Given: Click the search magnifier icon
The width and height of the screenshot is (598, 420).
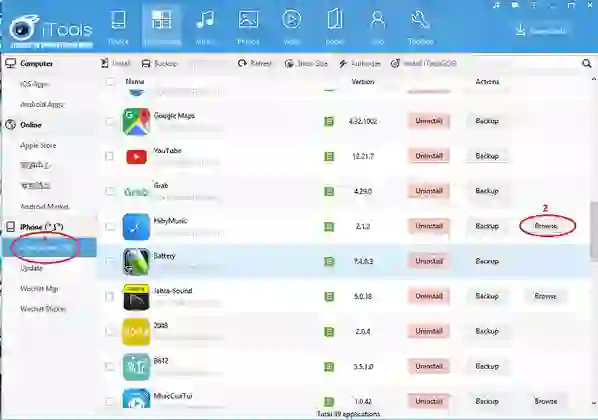Looking at the screenshot, I should click(x=587, y=63).
